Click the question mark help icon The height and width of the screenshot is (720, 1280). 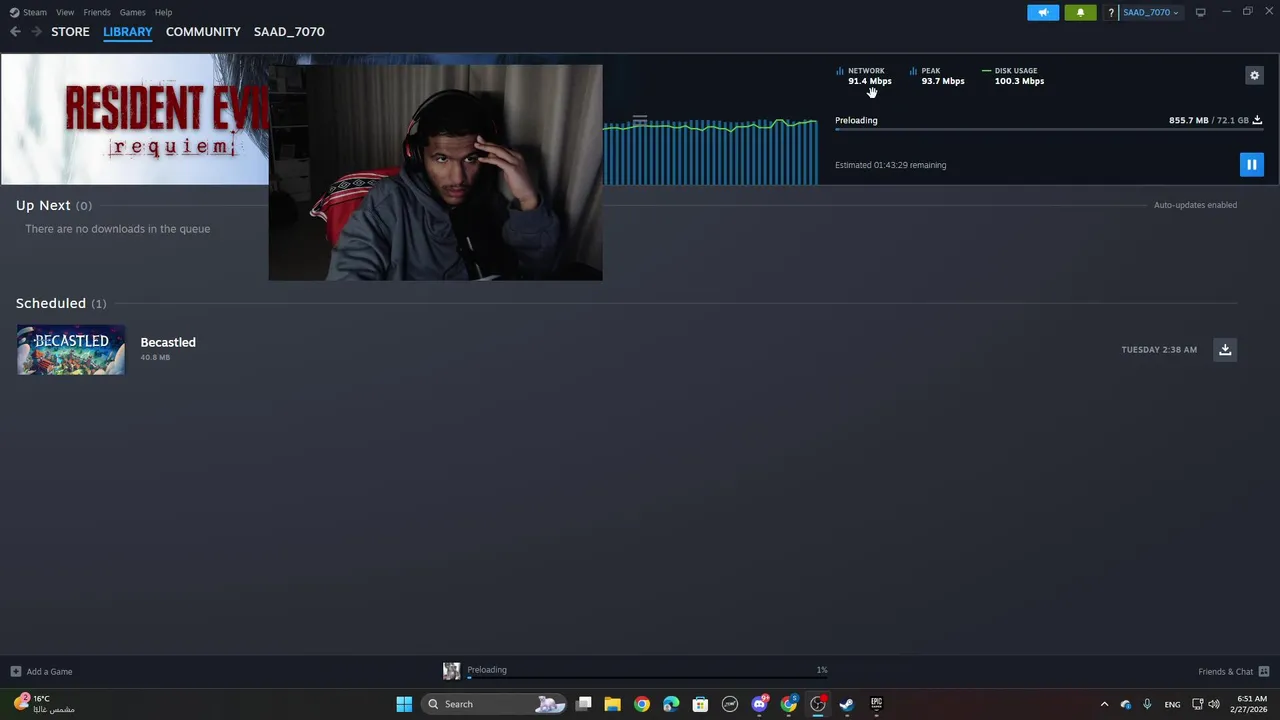point(1110,12)
